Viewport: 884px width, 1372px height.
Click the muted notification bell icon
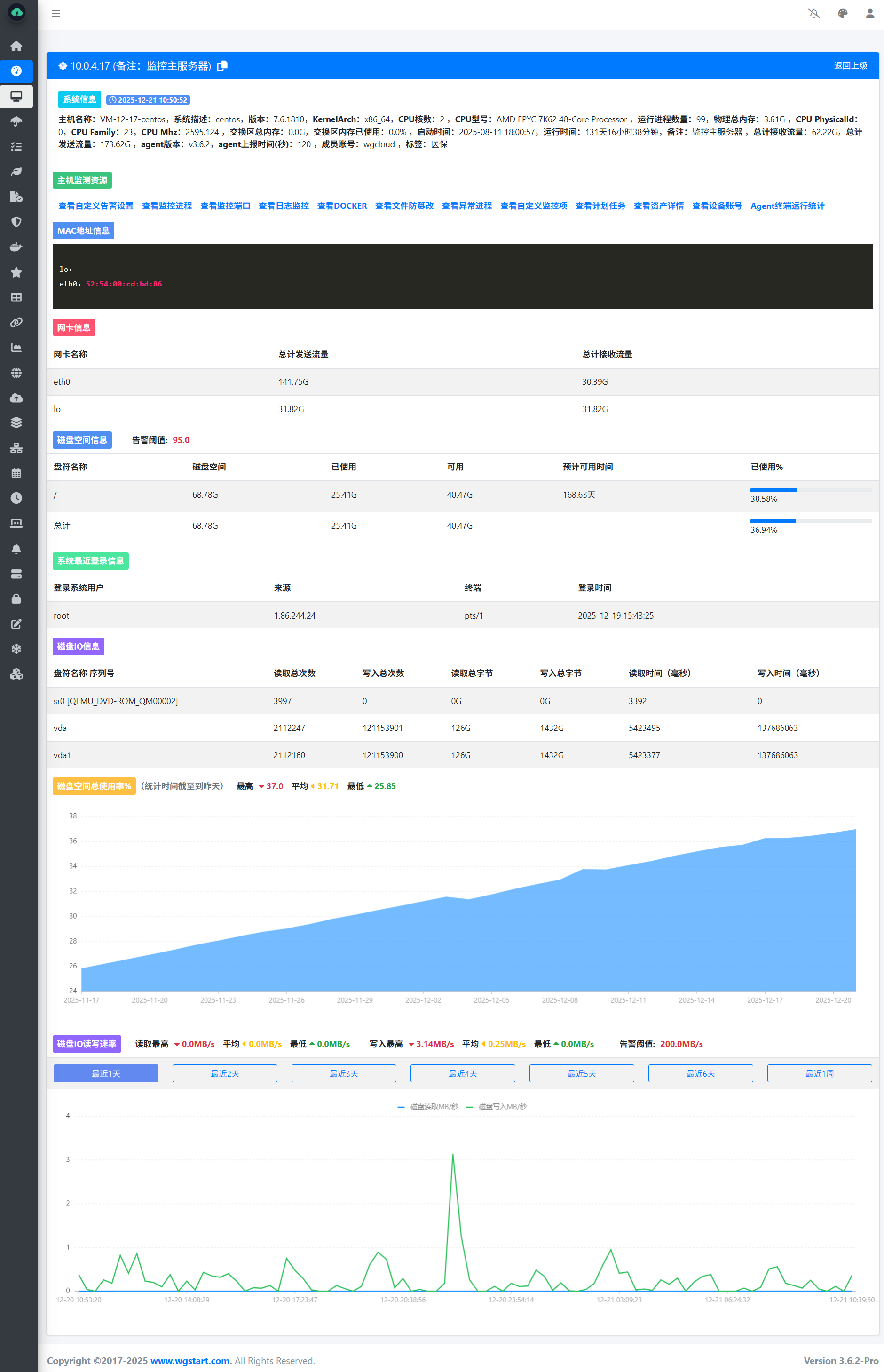pos(813,13)
